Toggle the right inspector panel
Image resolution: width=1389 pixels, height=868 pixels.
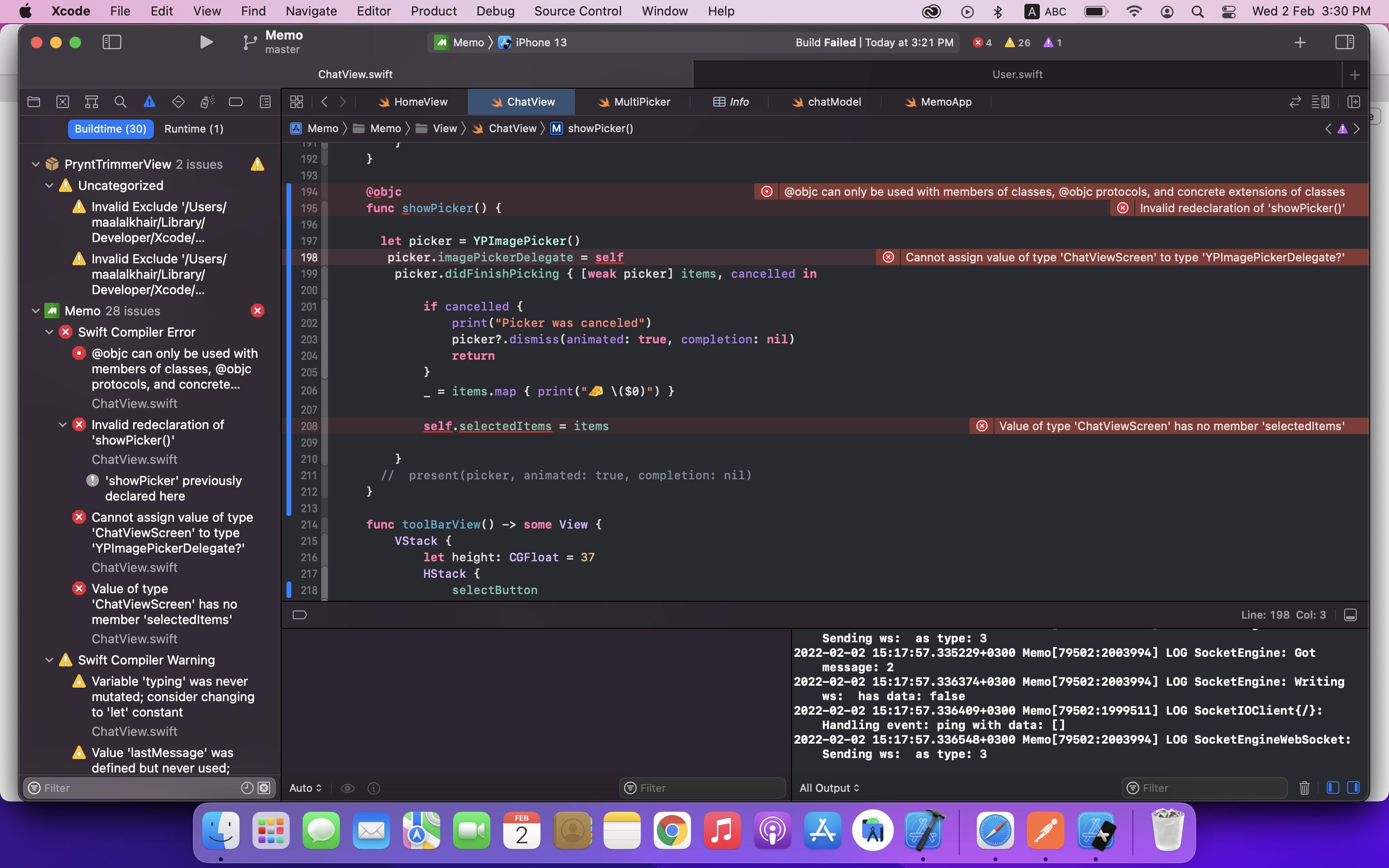tap(1344, 42)
